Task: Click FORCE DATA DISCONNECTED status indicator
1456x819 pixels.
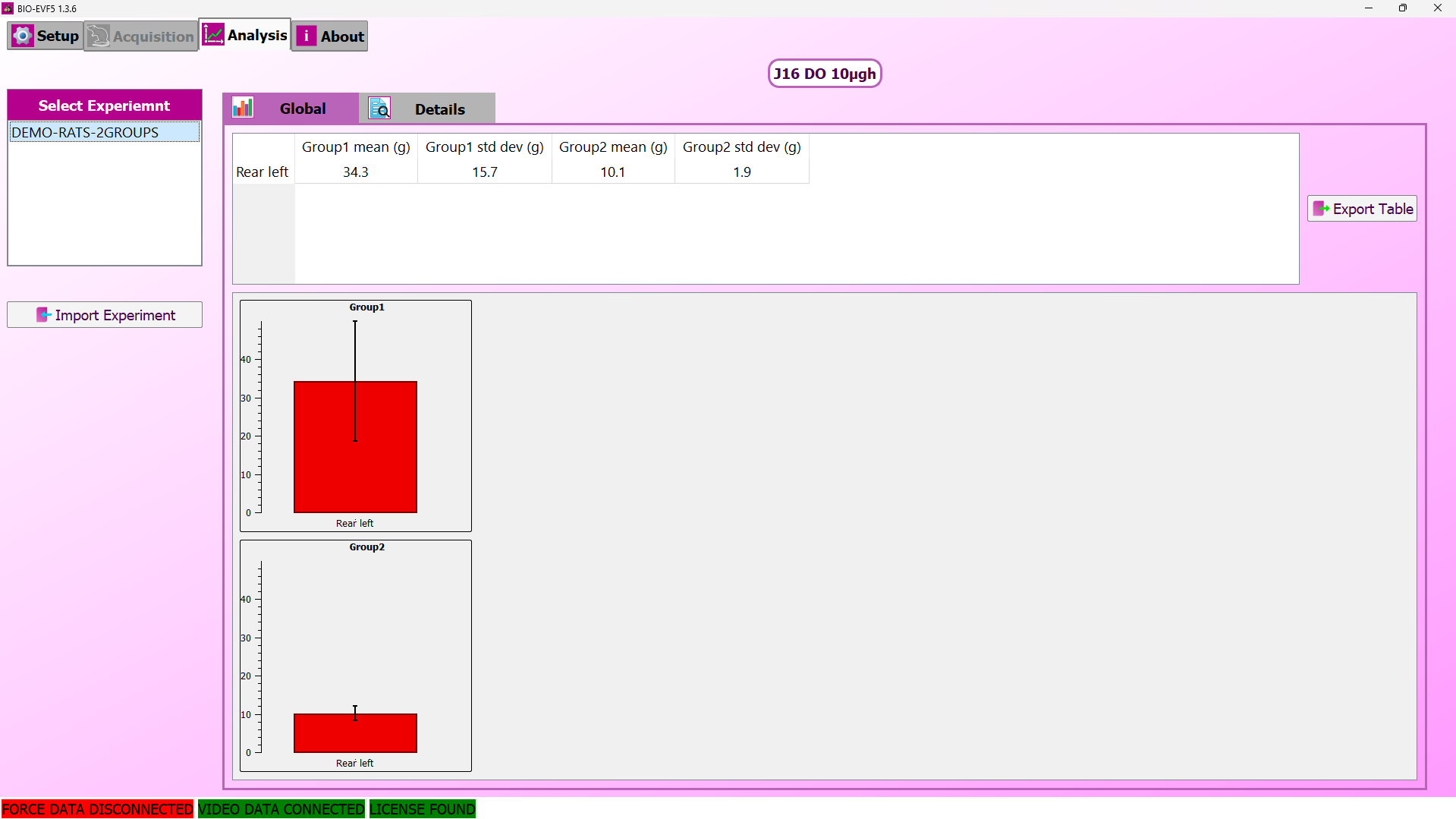Action: [97, 809]
